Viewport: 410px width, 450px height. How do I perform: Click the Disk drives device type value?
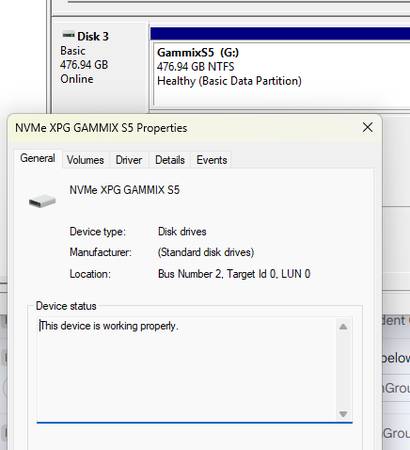pyautogui.click(x=182, y=231)
